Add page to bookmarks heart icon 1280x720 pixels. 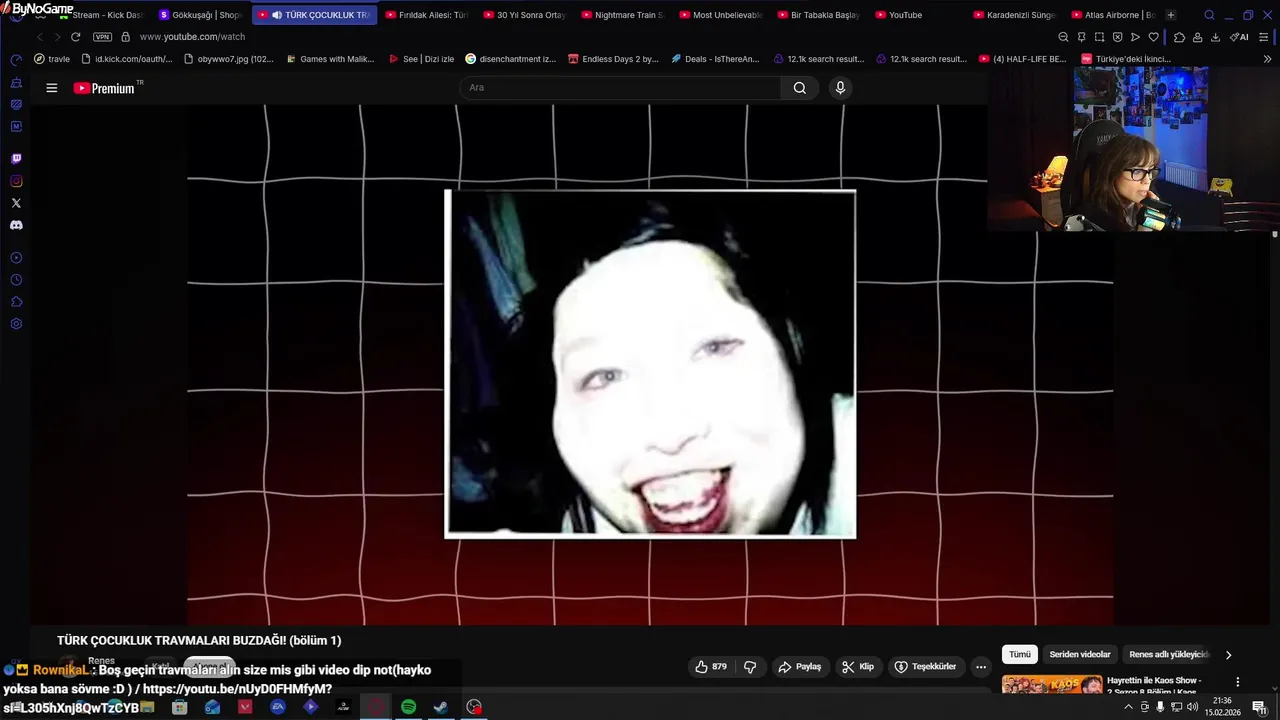tap(1153, 37)
